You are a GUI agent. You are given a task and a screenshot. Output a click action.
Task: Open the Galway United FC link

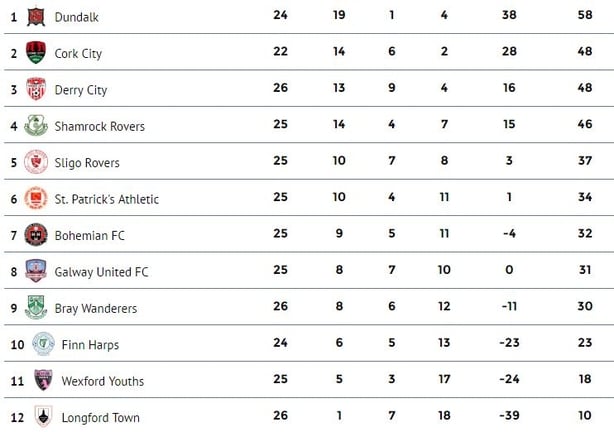(x=101, y=272)
